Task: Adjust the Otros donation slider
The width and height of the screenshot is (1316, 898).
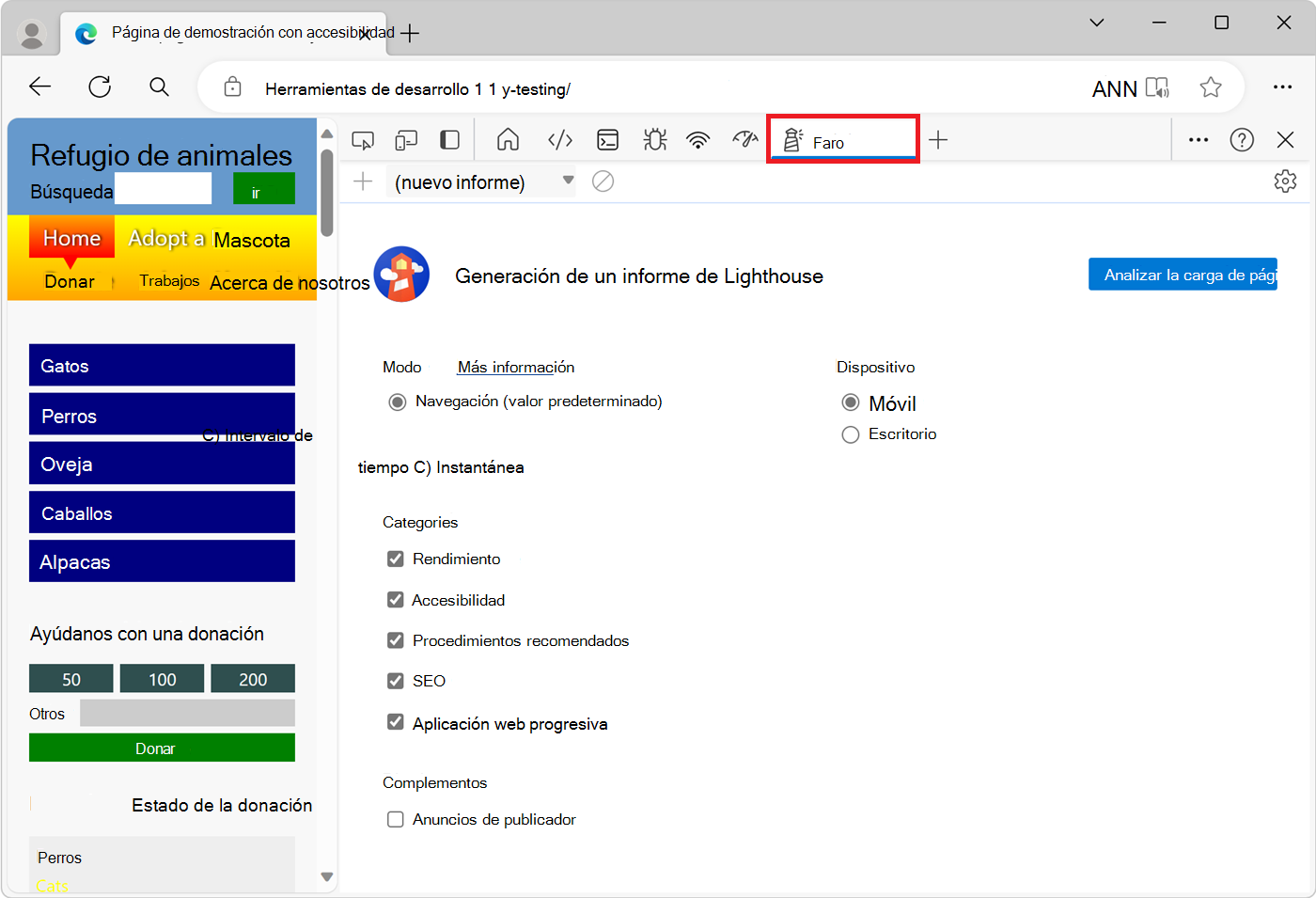Action: [x=187, y=713]
